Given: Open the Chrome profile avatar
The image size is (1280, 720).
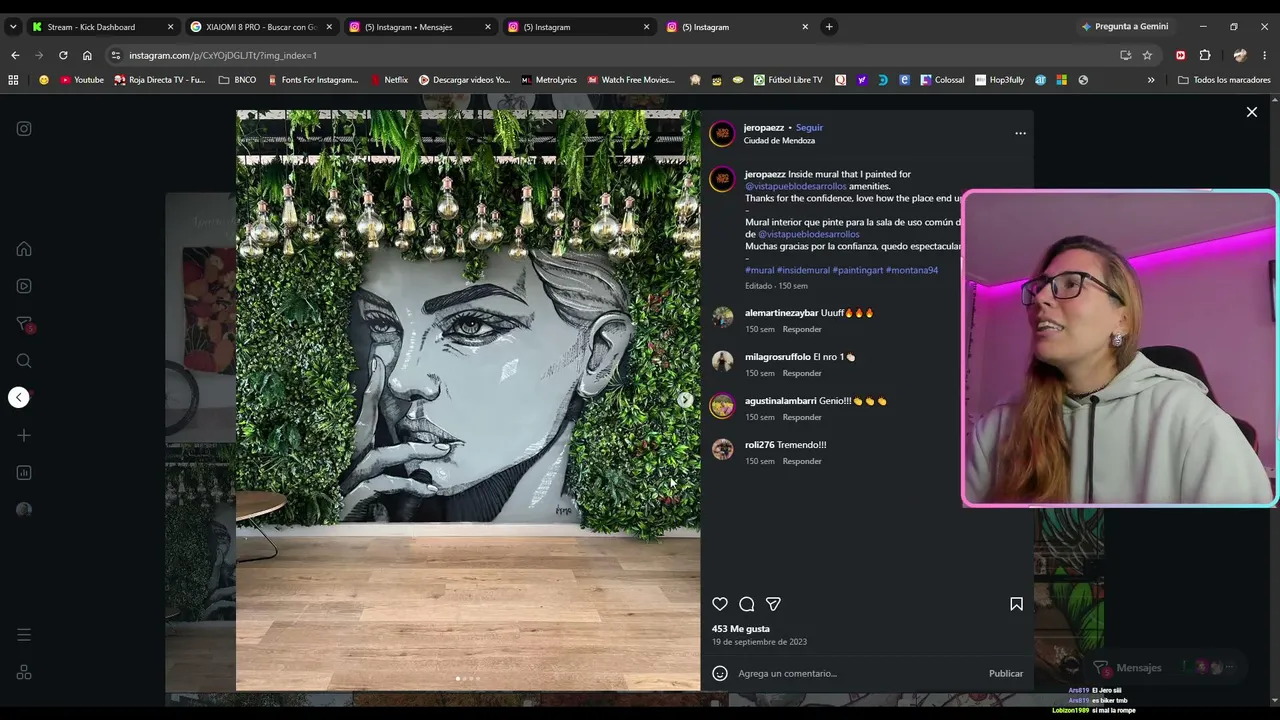Looking at the screenshot, I should point(1240,55).
